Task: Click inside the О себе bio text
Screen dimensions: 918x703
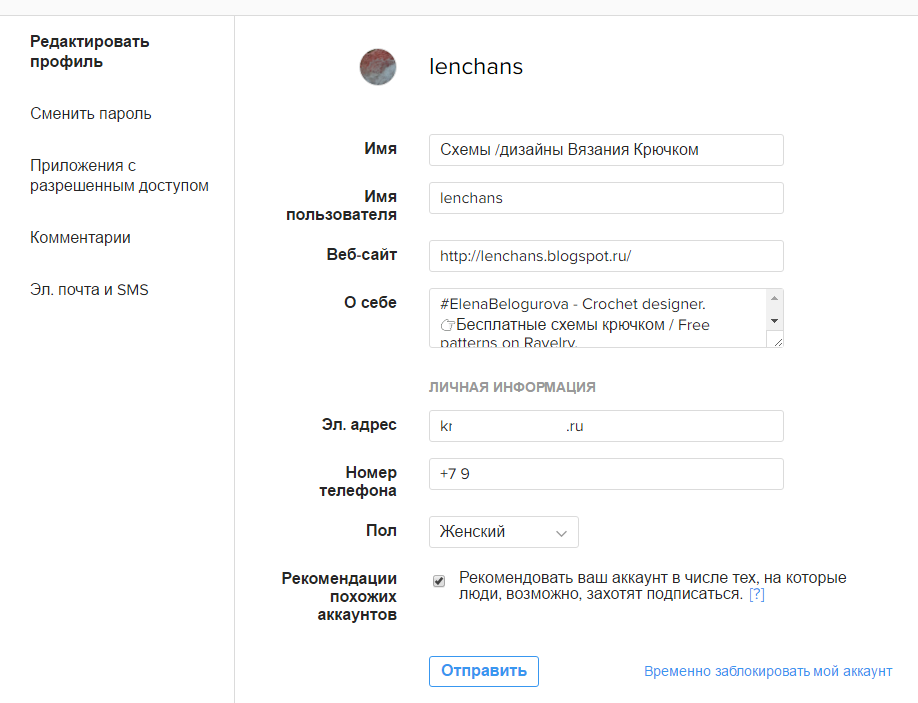Action: tap(597, 318)
